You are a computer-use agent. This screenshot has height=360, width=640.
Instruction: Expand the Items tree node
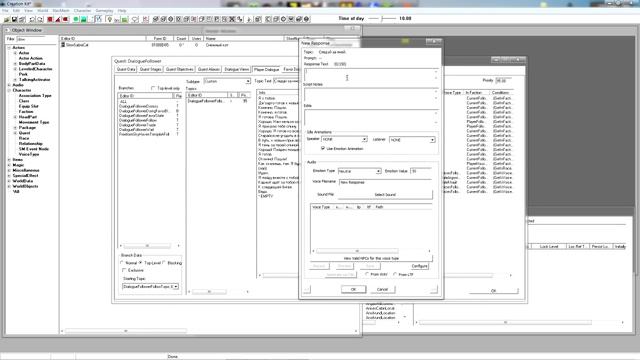pos(9,160)
